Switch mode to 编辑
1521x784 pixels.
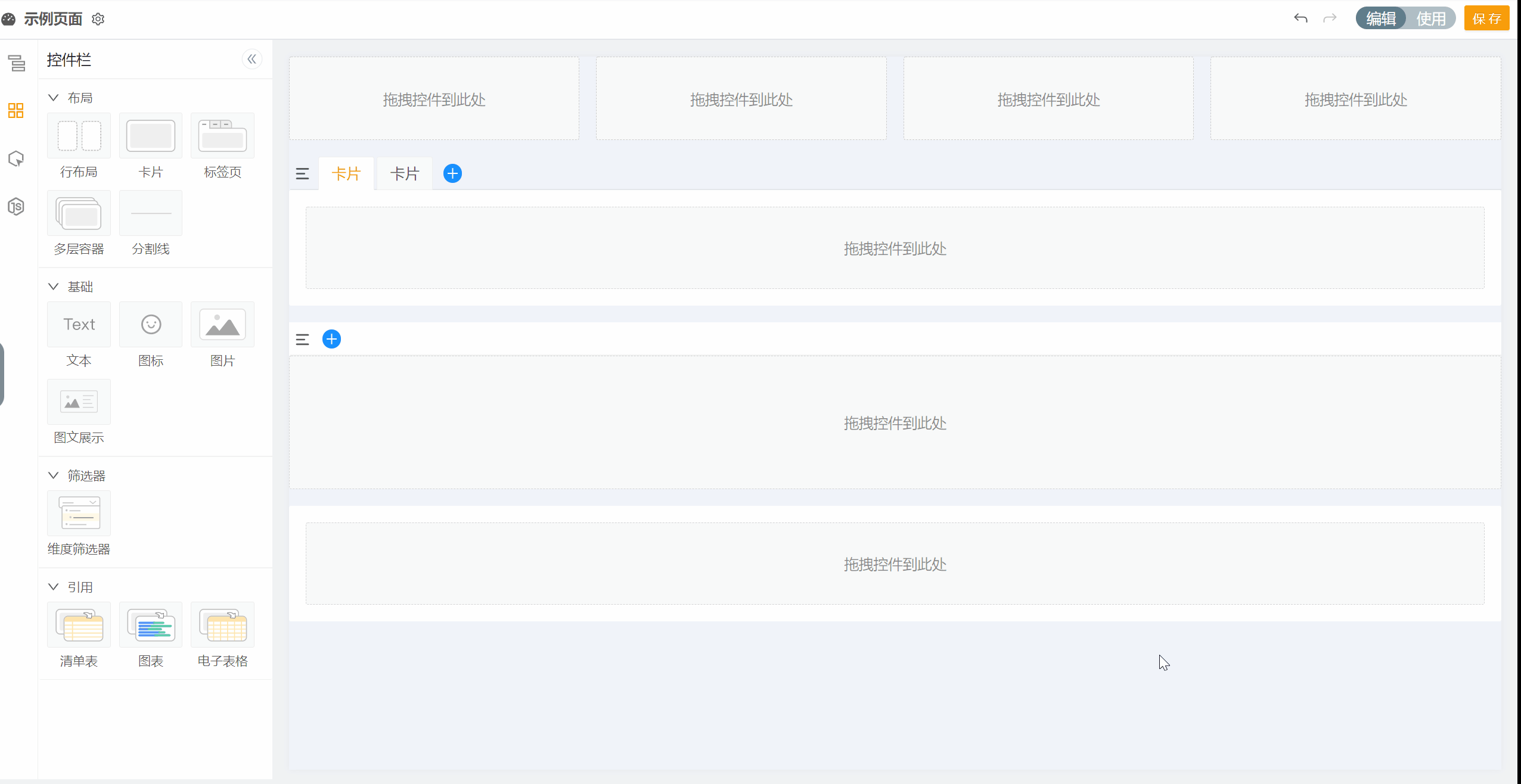pos(1381,18)
